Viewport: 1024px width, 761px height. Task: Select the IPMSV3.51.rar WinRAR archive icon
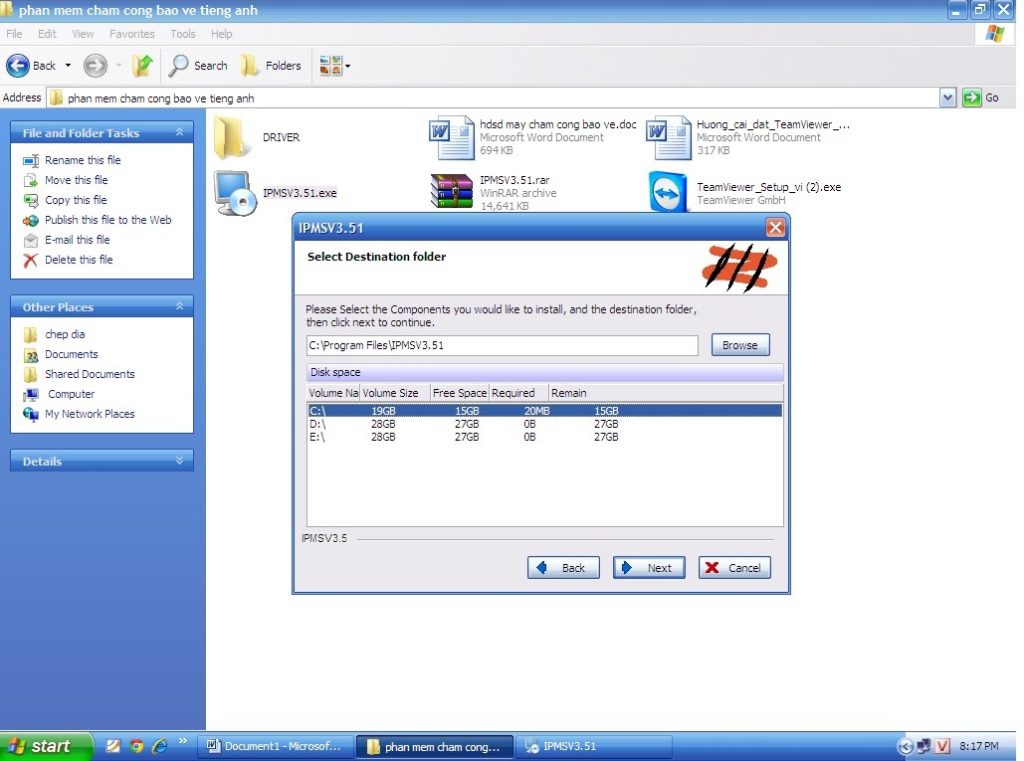point(451,192)
